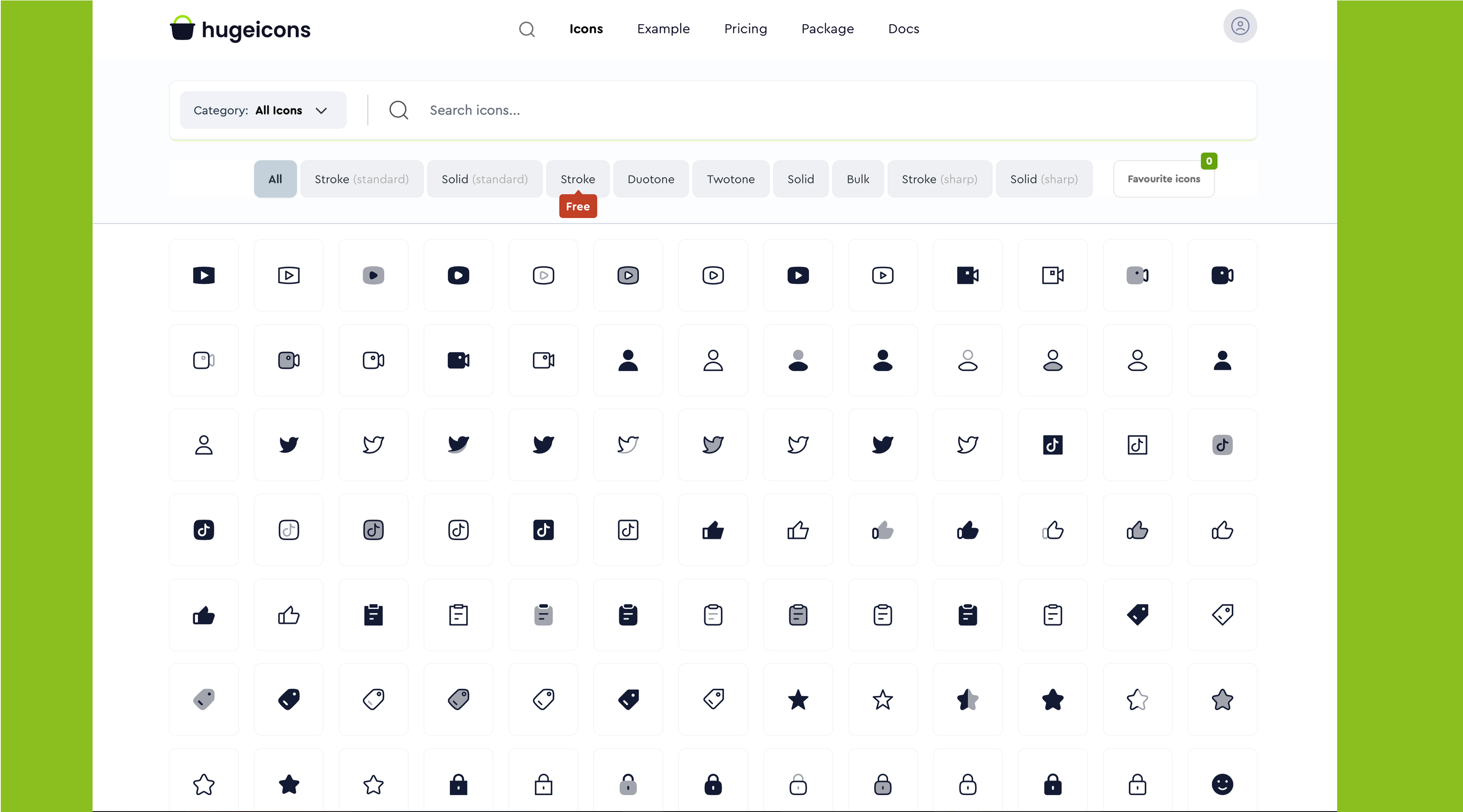
Task: Open the Favourite icons panel
Action: coord(1163,179)
